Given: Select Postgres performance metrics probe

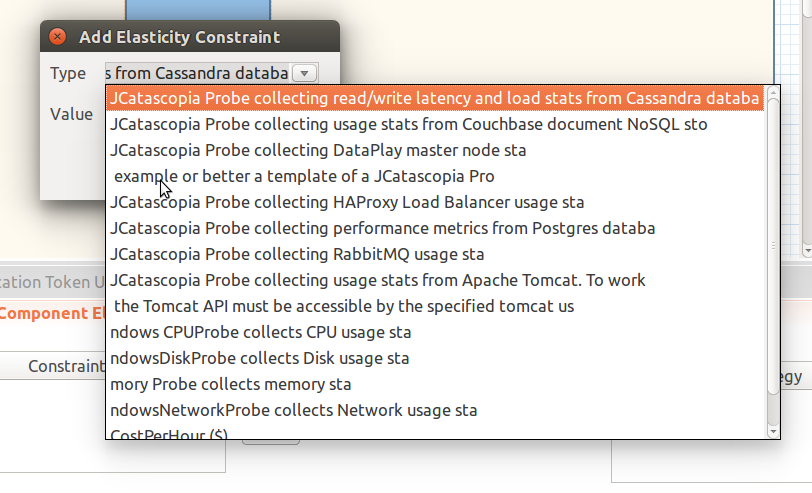Looking at the screenshot, I should click(383, 229).
